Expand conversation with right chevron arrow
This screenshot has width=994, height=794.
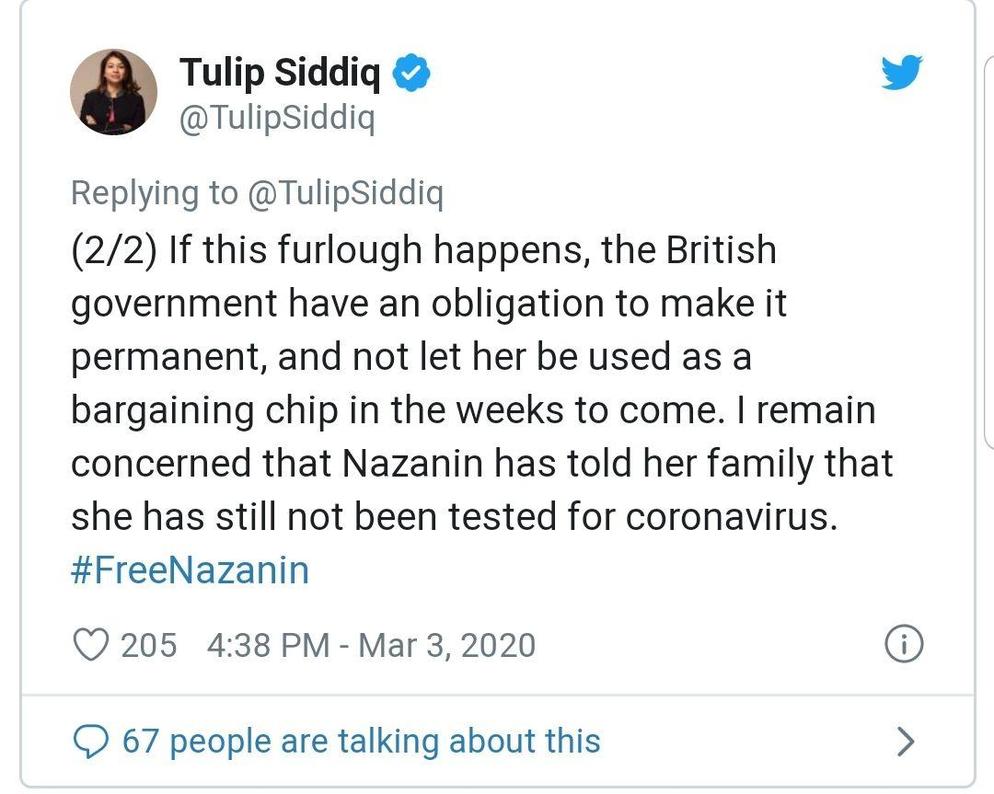point(907,741)
